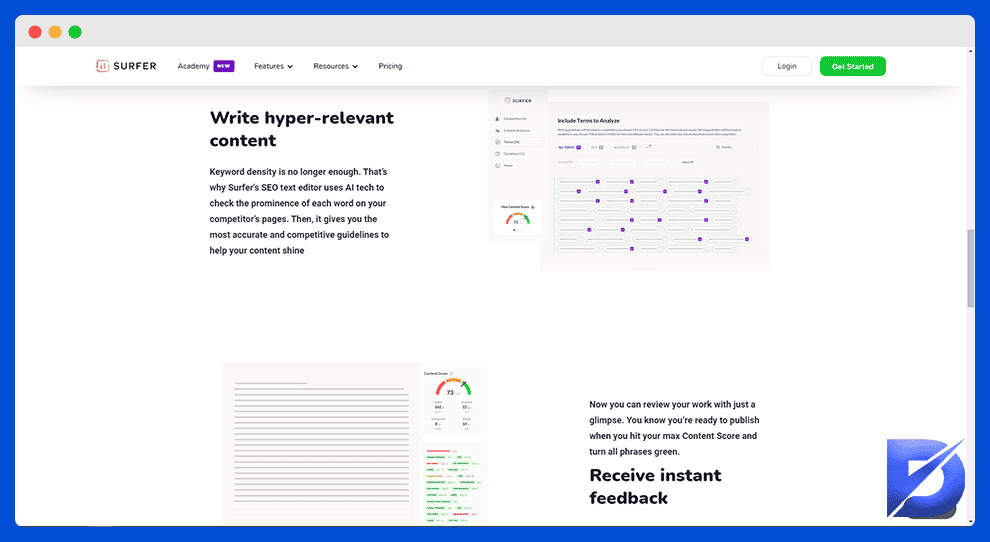Image resolution: width=990 pixels, height=542 pixels.
Task: Click the yellow minimize window button
Action: click(x=55, y=32)
